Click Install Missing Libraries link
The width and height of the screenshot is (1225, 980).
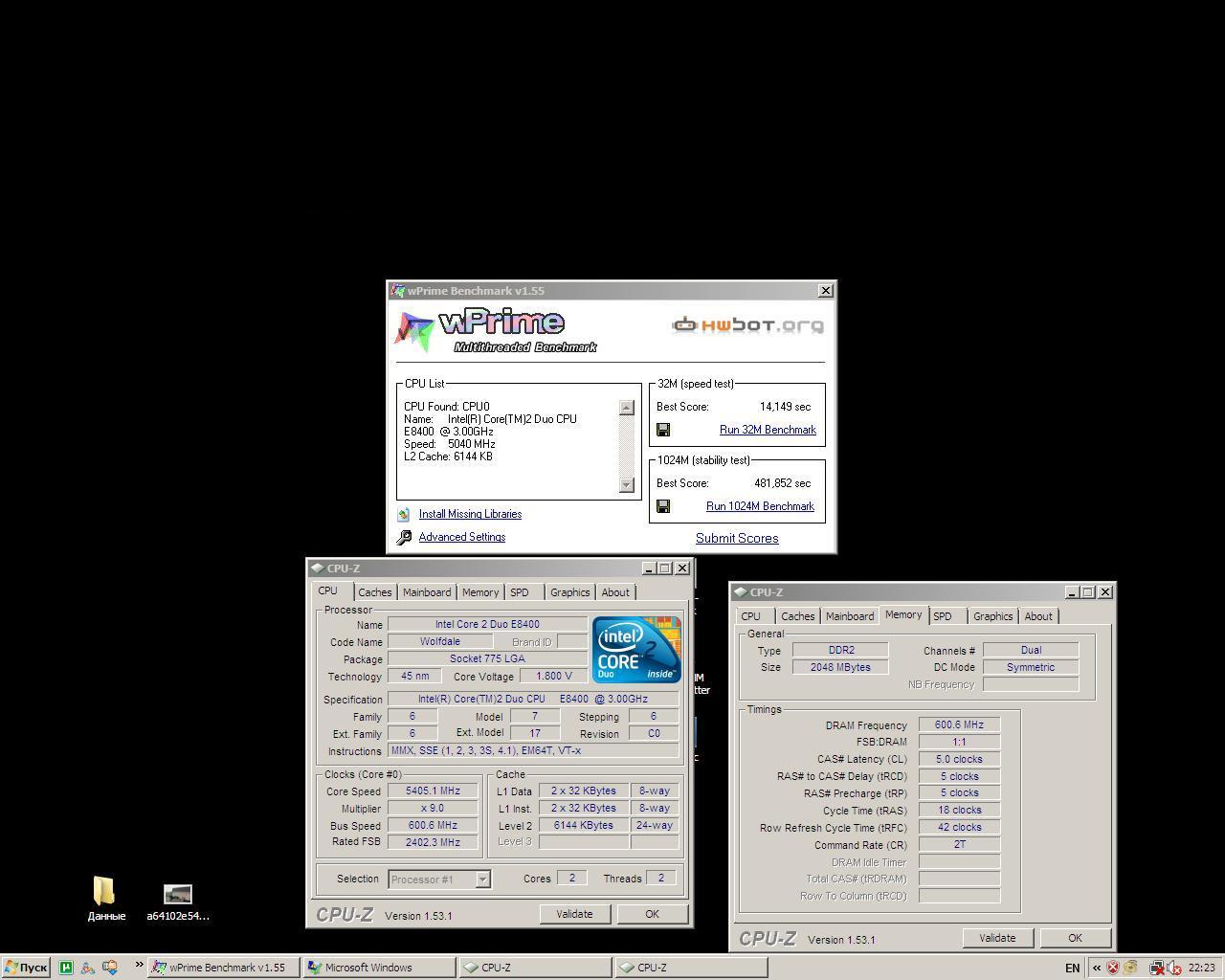pyautogui.click(x=470, y=514)
